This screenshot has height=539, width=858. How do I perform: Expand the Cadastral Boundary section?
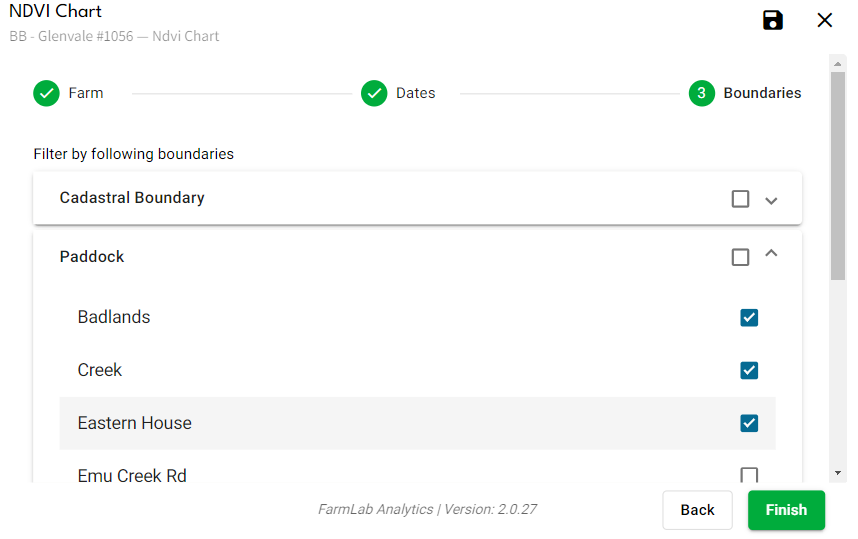771,200
